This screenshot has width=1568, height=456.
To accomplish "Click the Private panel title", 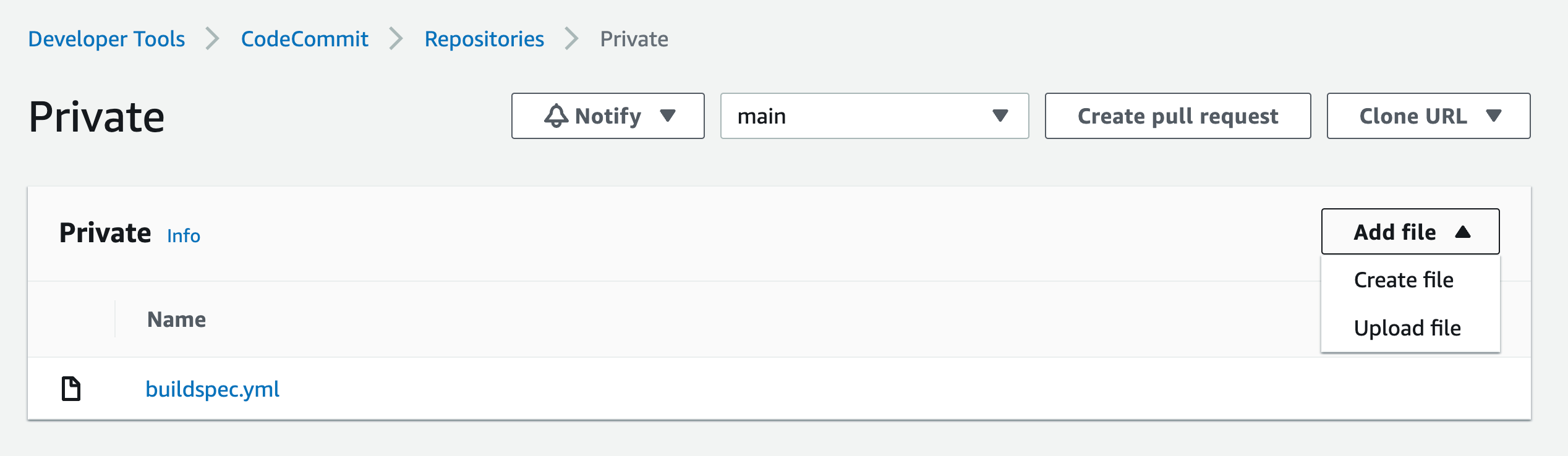I will pos(105,232).
